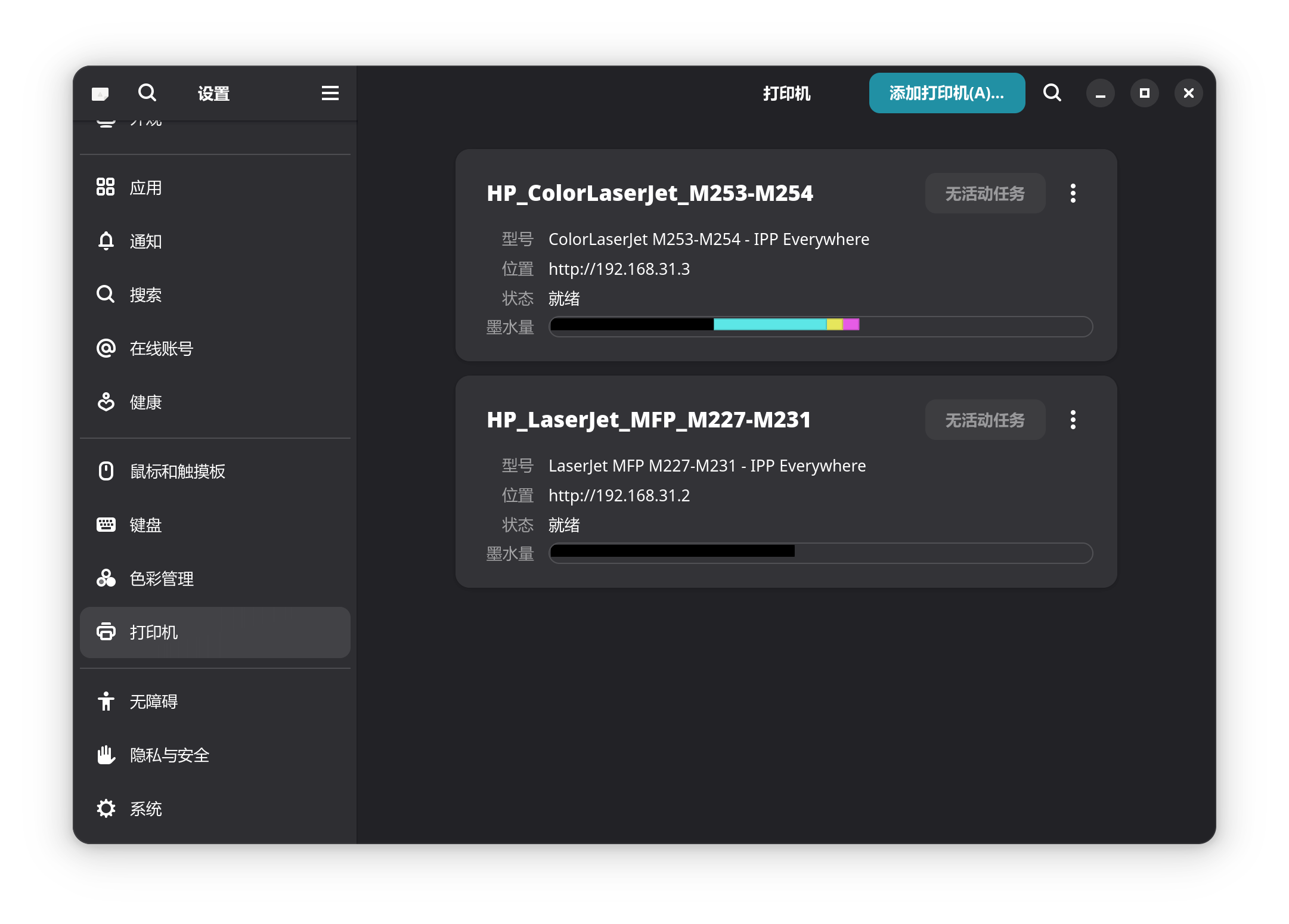Open the 隐私与安全 (Privacy) settings panel
Viewport: 1289px width, 924px height.
coord(215,755)
